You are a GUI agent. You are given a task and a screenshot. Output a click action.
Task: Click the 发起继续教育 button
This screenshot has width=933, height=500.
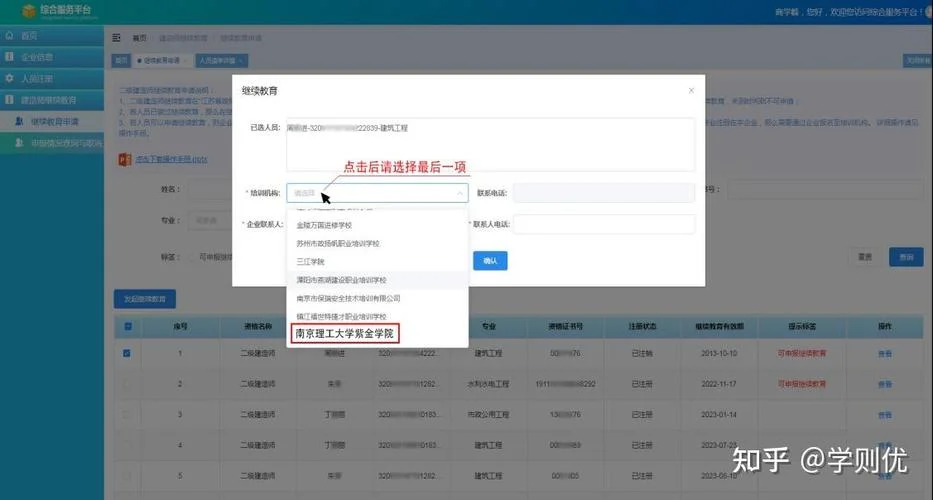(145, 299)
